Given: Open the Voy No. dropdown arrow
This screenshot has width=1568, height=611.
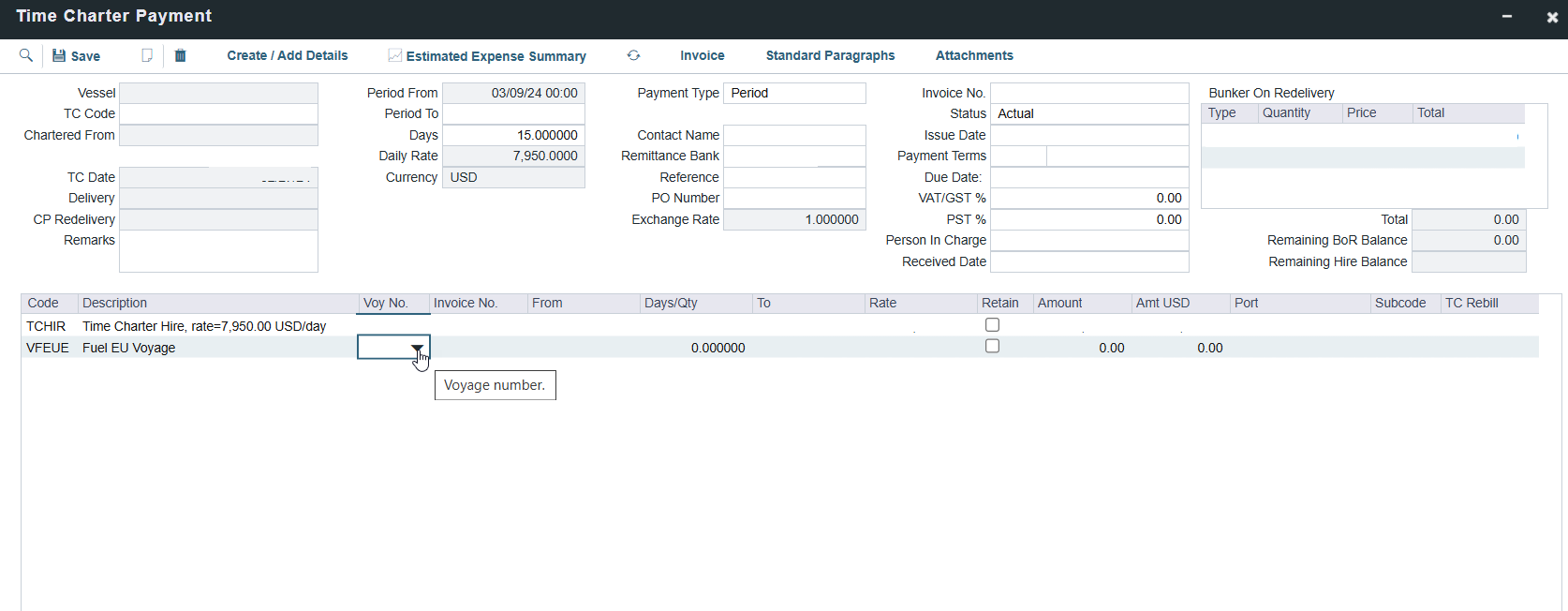Looking at the screenshot, I should tap(418, 348).
